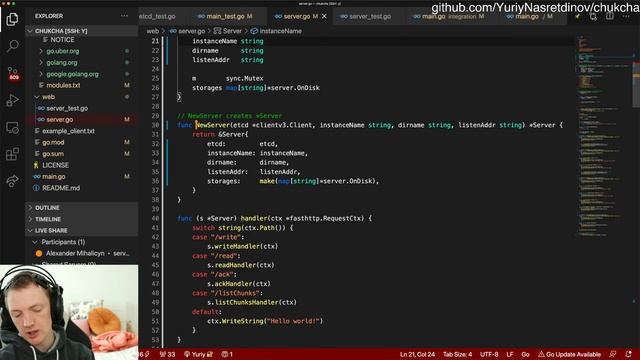The width and height of the screenshot is (640, 360).
Task: Open the Explorer view in activity bar
Action: [12, 19]
